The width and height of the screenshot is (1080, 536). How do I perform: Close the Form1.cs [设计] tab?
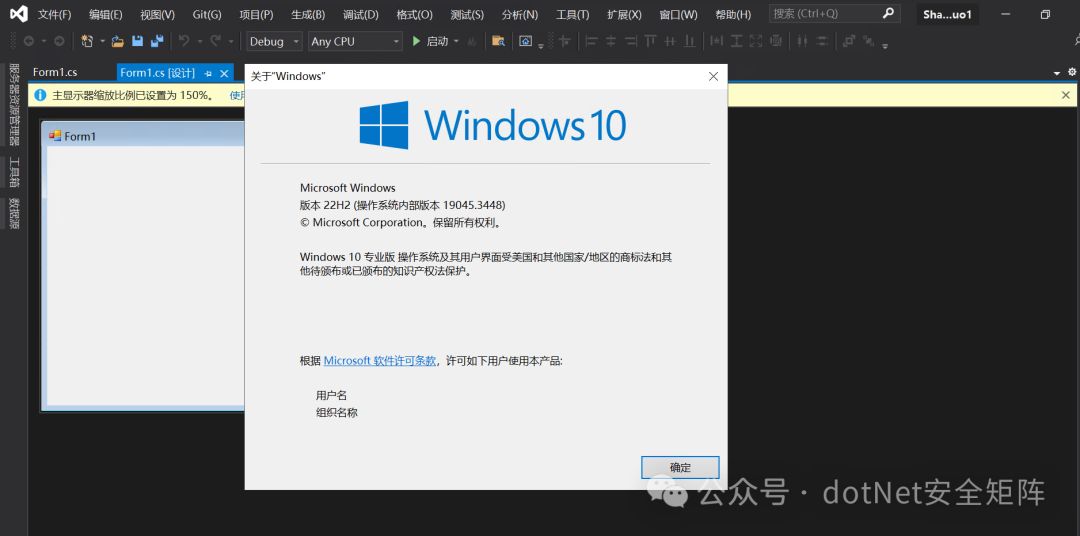point(224,73)
